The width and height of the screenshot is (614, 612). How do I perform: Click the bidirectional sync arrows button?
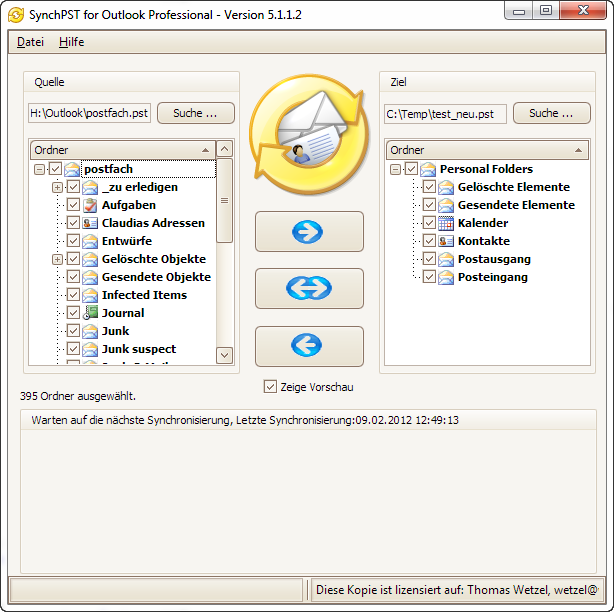click(309, 289)
